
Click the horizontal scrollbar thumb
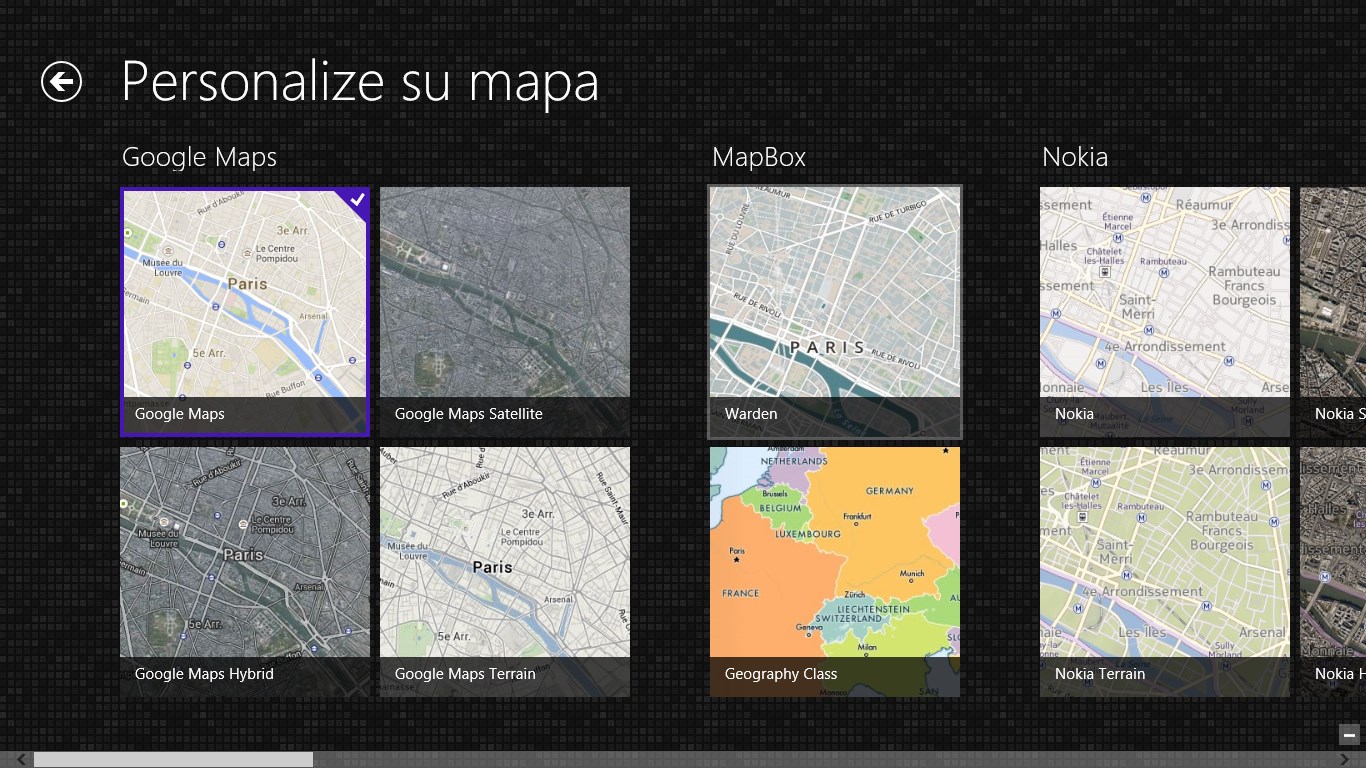coord(173,760)
